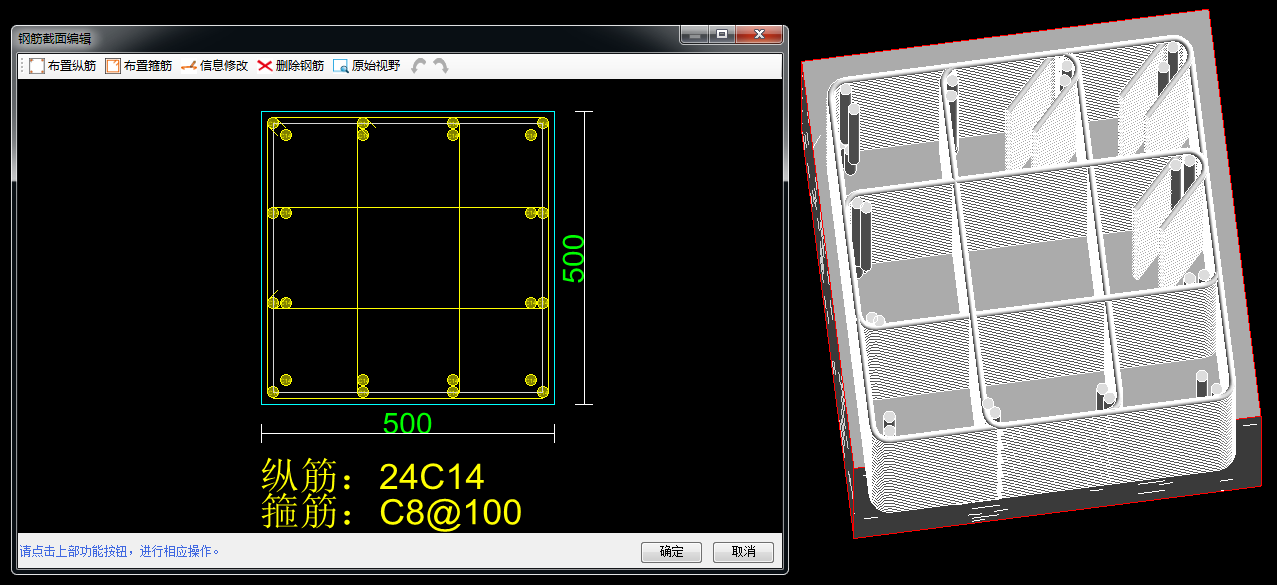Select the 纵筋 24C14 annotation text

(373, 477)
